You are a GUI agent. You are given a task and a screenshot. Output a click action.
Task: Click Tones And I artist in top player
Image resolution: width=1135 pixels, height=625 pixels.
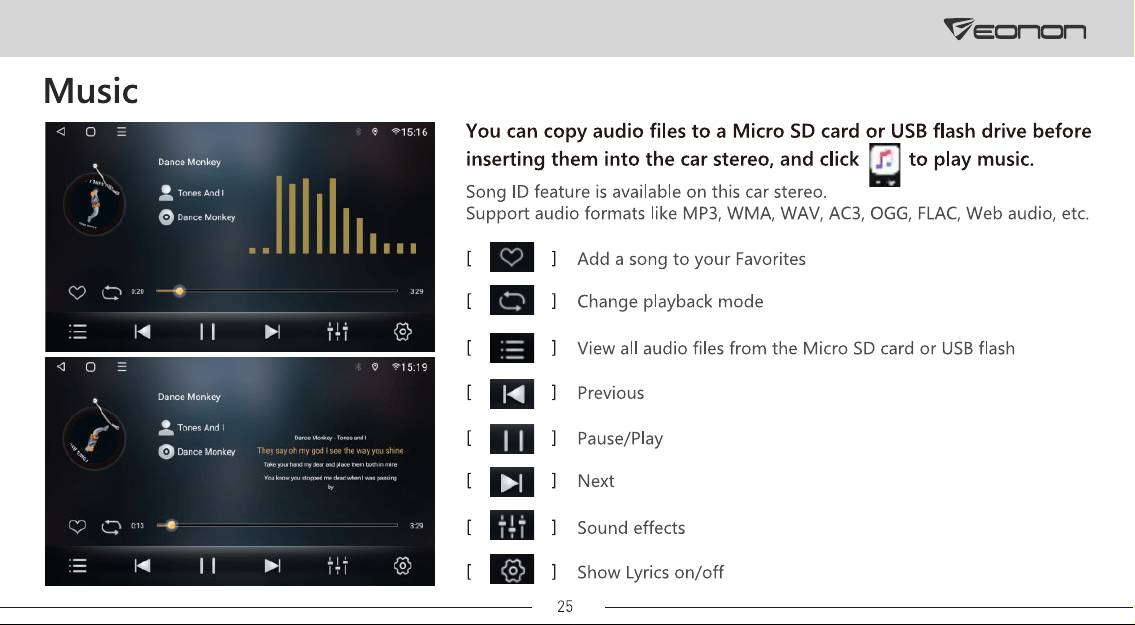tap(192, 193)
